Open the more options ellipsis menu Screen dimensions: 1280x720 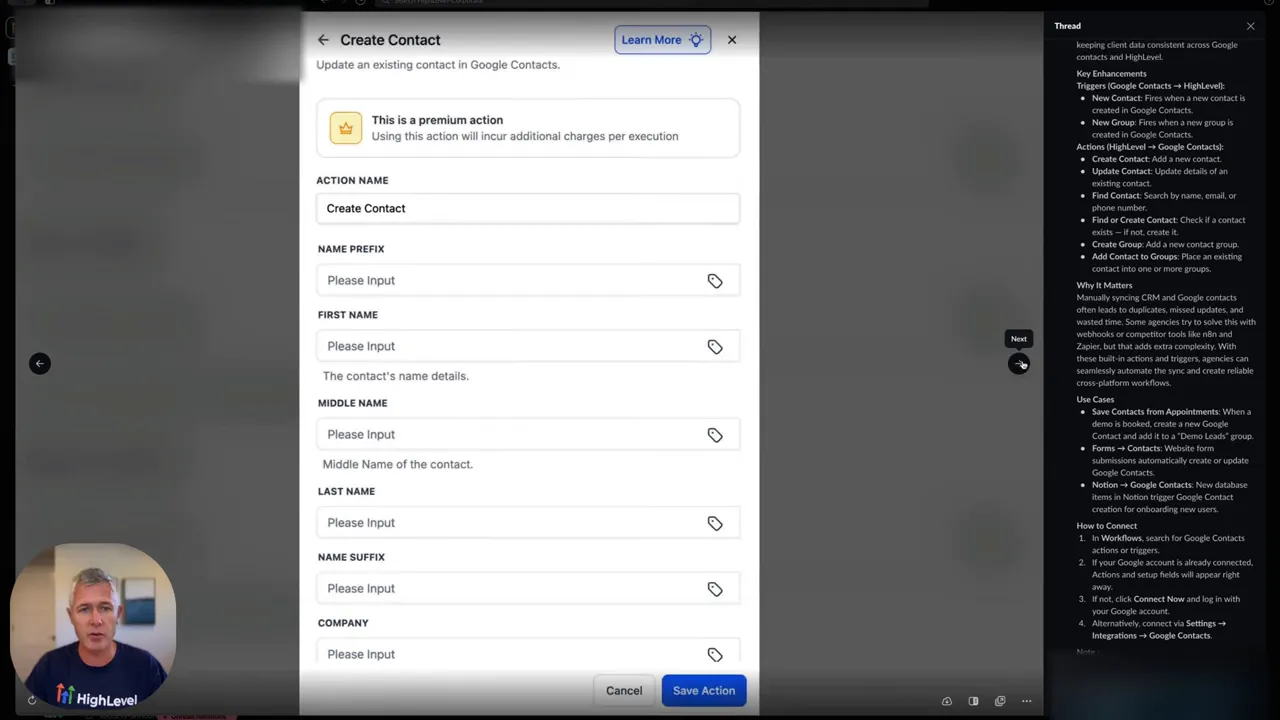tap(1026, 701)
